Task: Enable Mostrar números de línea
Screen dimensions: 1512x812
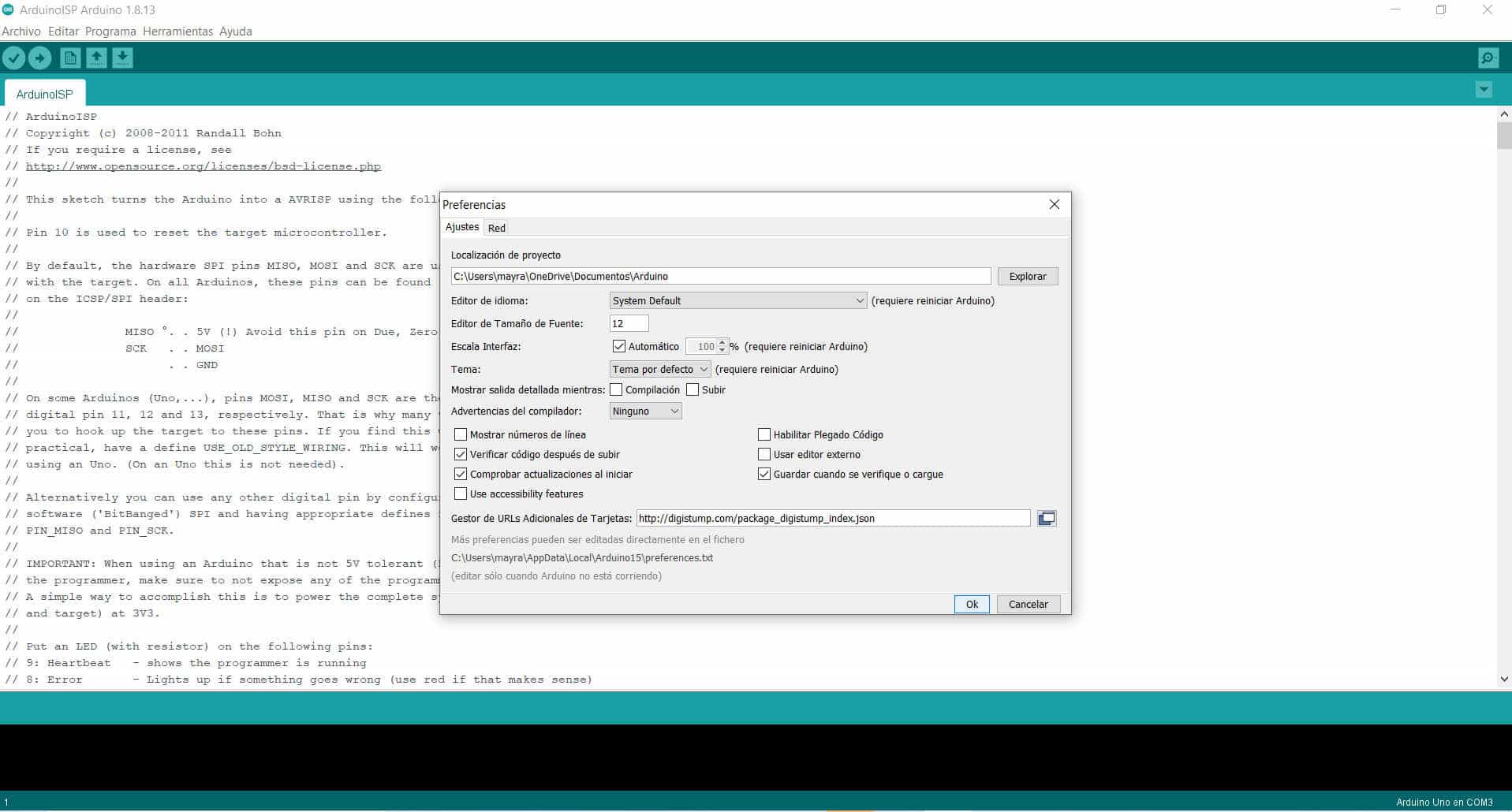Action: [x=461, y=434]
